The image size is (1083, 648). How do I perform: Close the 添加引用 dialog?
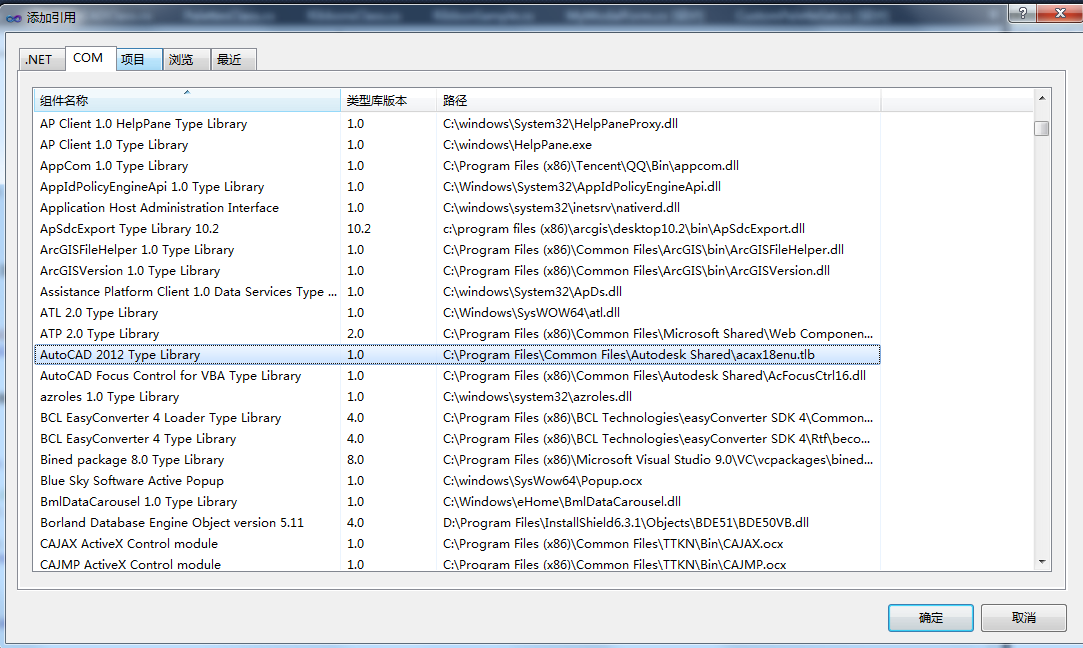(1060, 12)
